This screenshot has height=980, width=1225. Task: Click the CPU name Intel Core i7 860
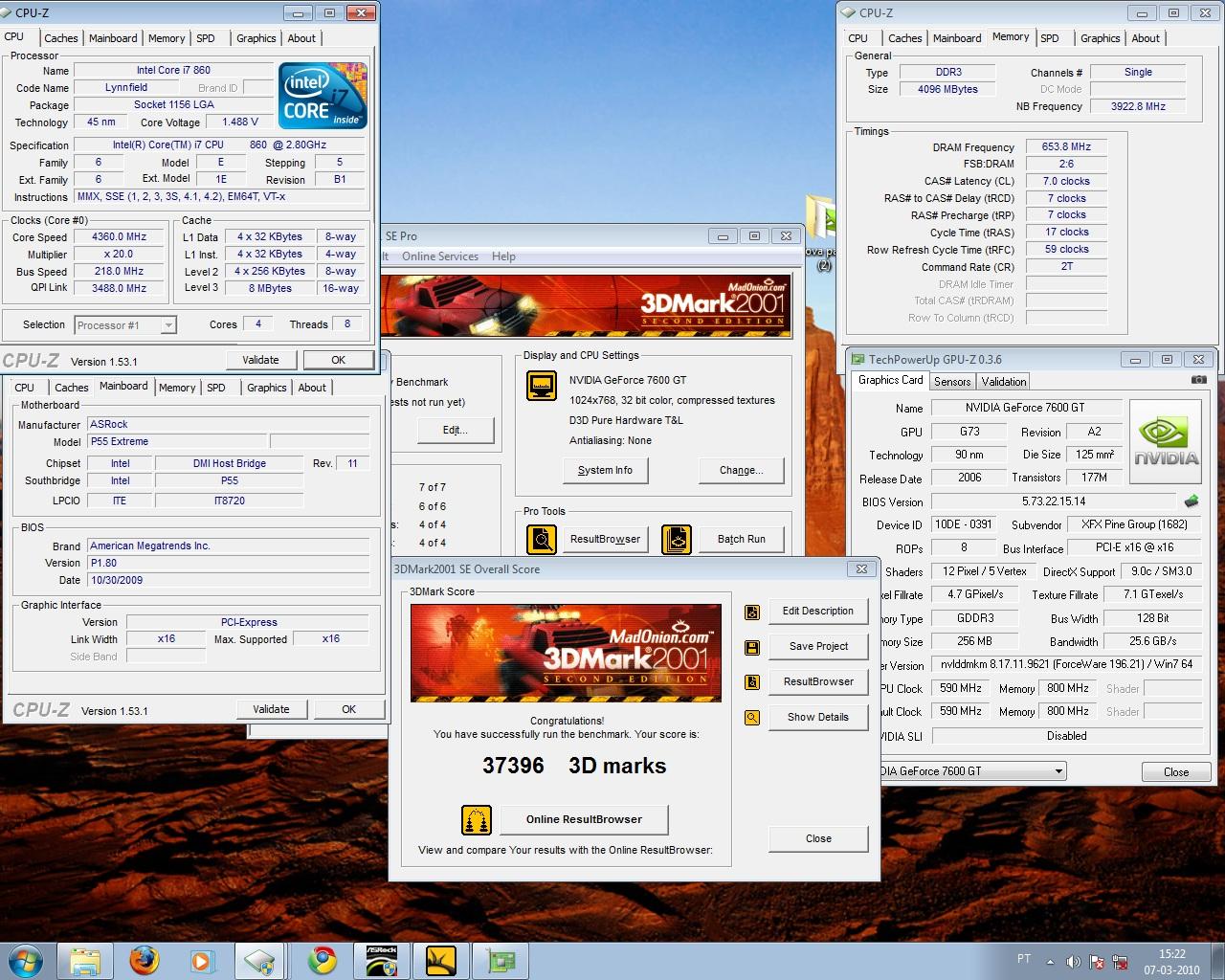tap(173, 70)
